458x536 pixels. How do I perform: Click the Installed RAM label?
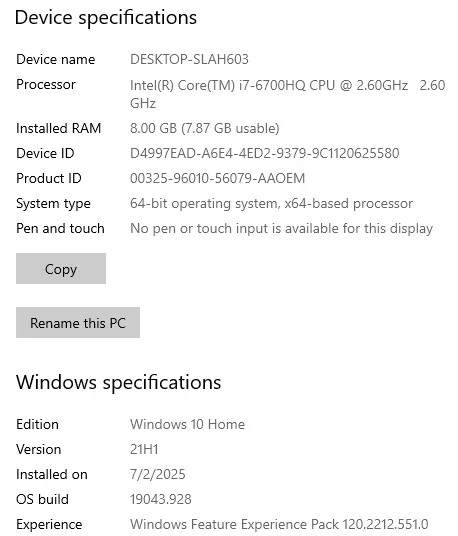coord(59,129)
